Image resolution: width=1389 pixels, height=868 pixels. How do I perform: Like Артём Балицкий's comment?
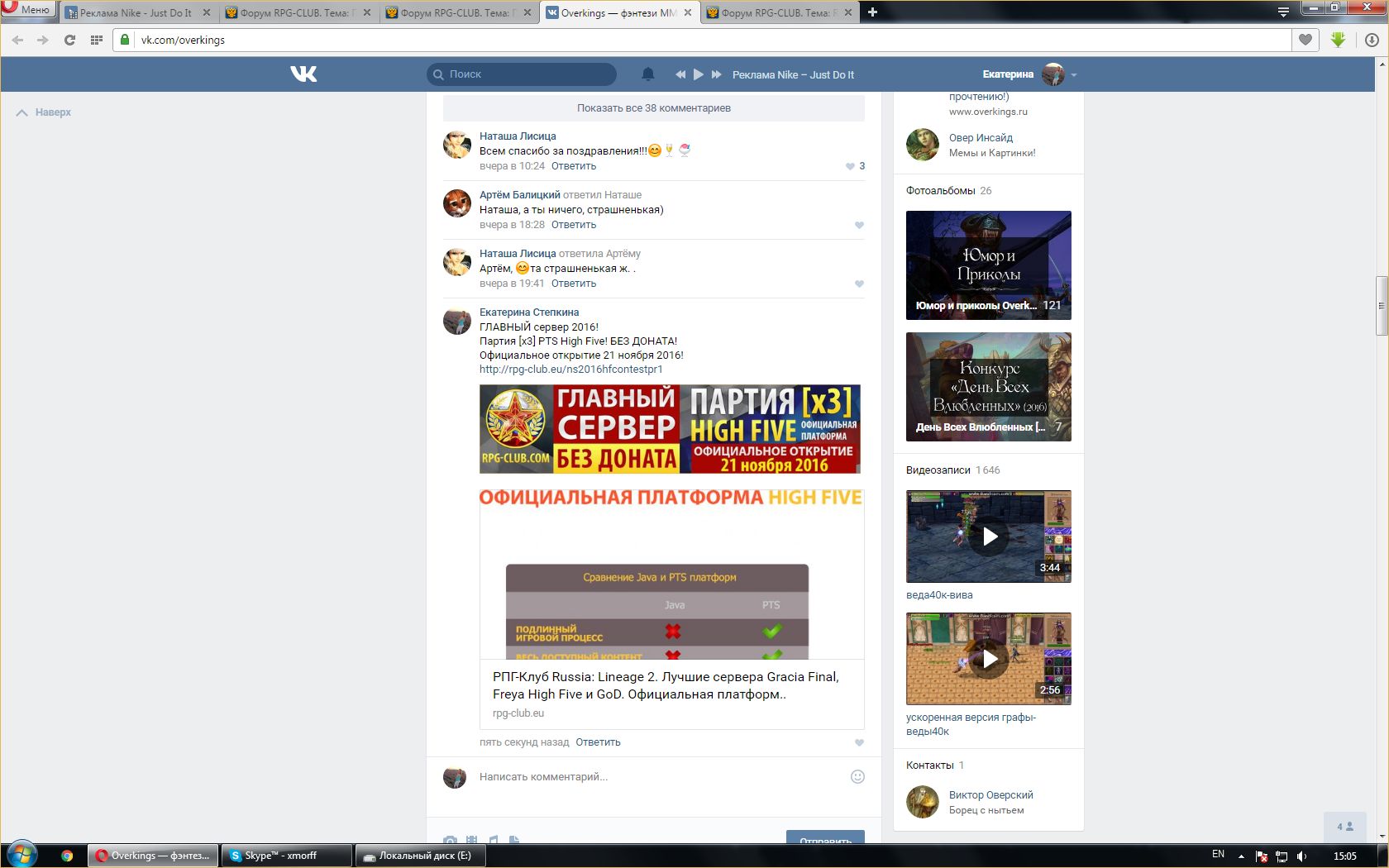pos(859,225)
